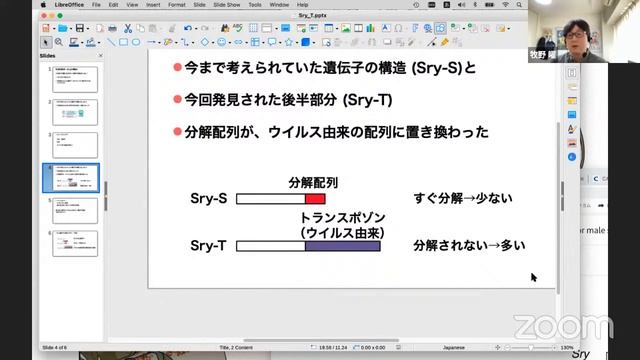Image resolution: width=640 pixels, height=360 pixels.
Task: Click the Wi-Fi status icon
Action: [505, 5]
